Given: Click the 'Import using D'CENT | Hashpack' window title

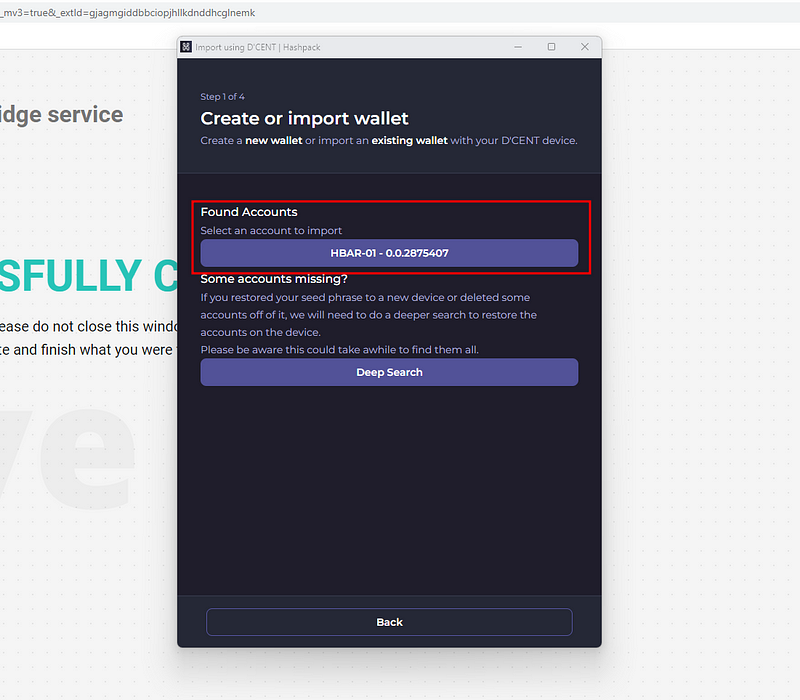Looking at the screenshot, I should (x=258, y=47).
